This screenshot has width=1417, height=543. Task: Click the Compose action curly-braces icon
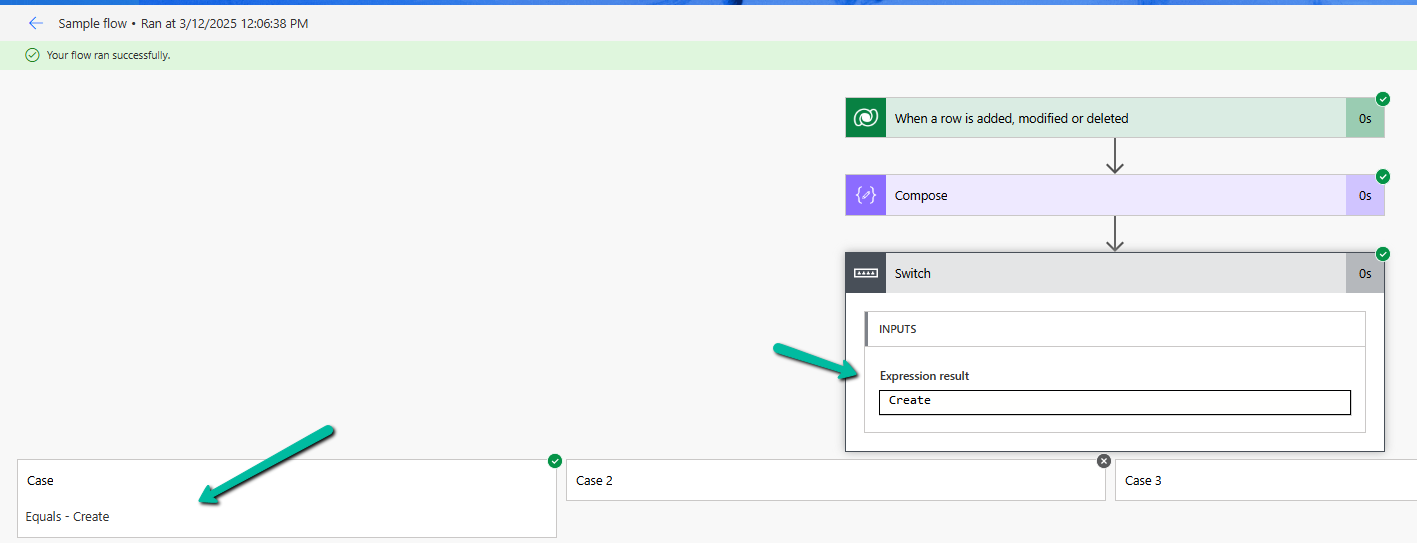point(865,196)
